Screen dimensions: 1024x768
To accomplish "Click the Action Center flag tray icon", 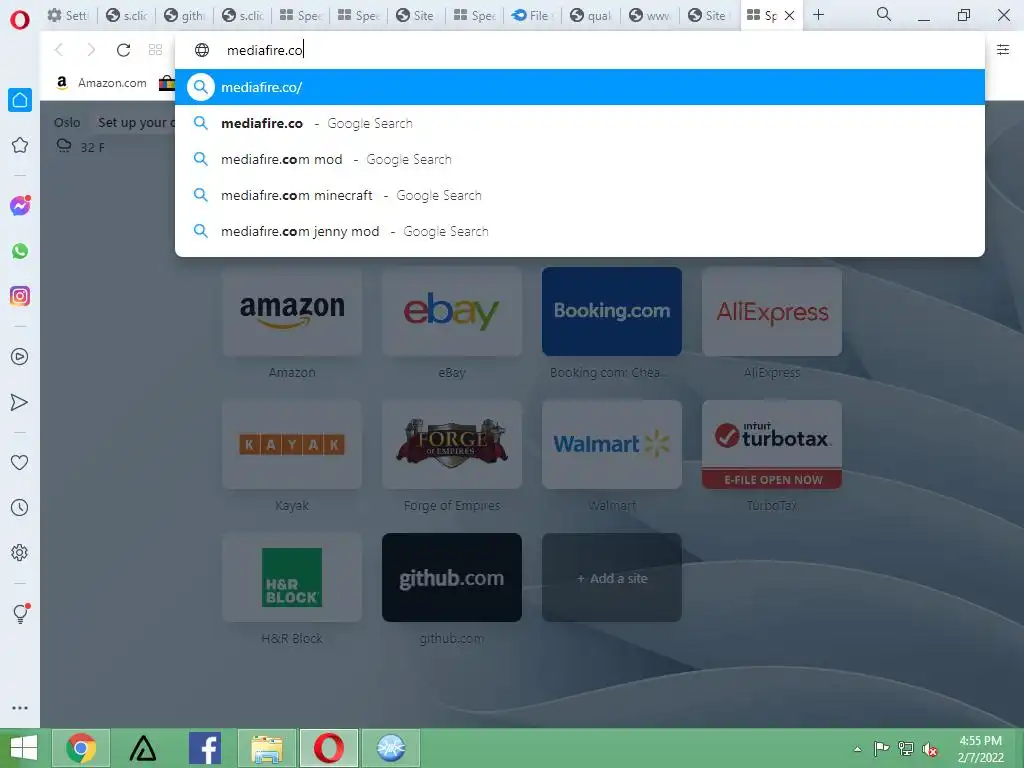I will click(x=881, y=749).
